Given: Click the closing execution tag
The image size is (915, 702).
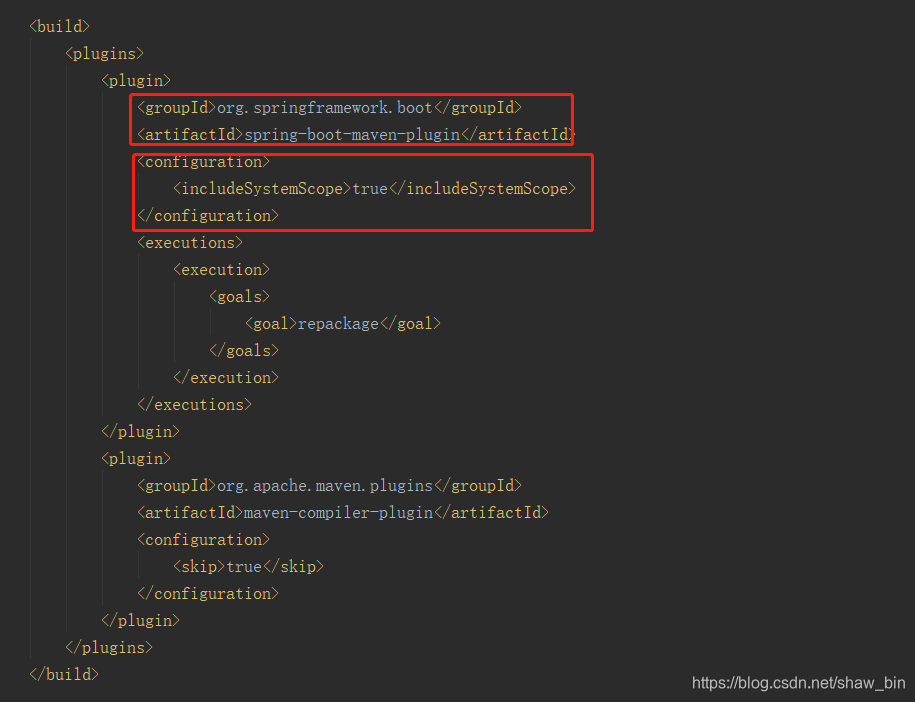Looking at the screenshot, I should click(x=226, y=378).
